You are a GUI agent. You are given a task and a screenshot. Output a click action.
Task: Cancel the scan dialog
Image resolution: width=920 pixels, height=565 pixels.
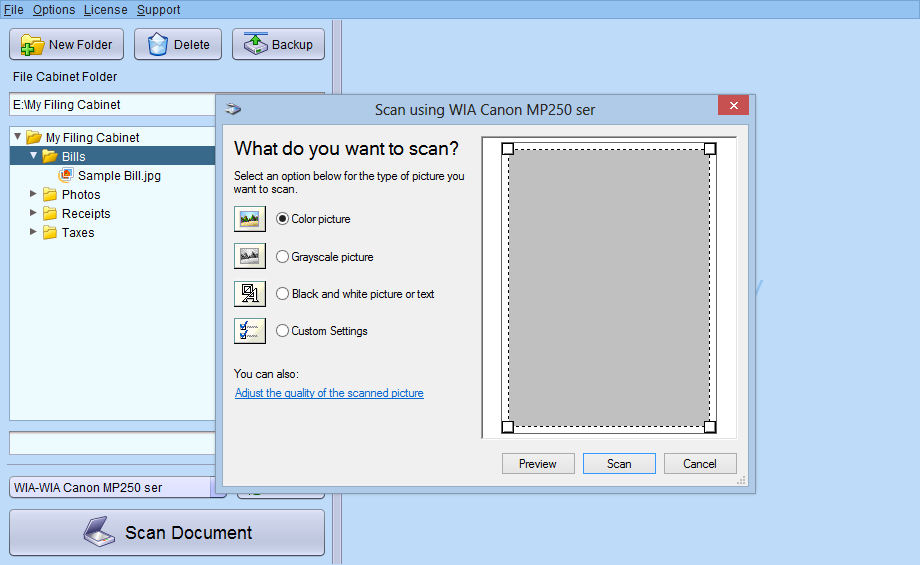tap(700, 463)
